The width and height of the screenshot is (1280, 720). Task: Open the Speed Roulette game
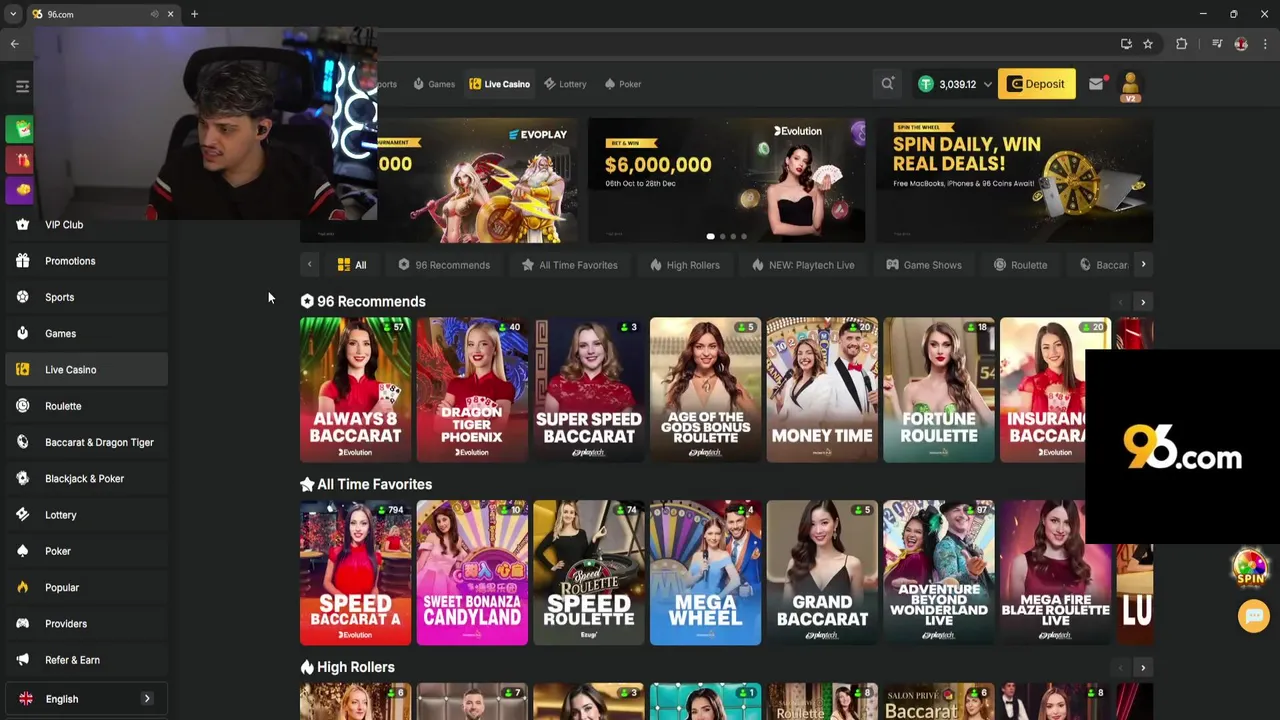(x=589, y=573)
